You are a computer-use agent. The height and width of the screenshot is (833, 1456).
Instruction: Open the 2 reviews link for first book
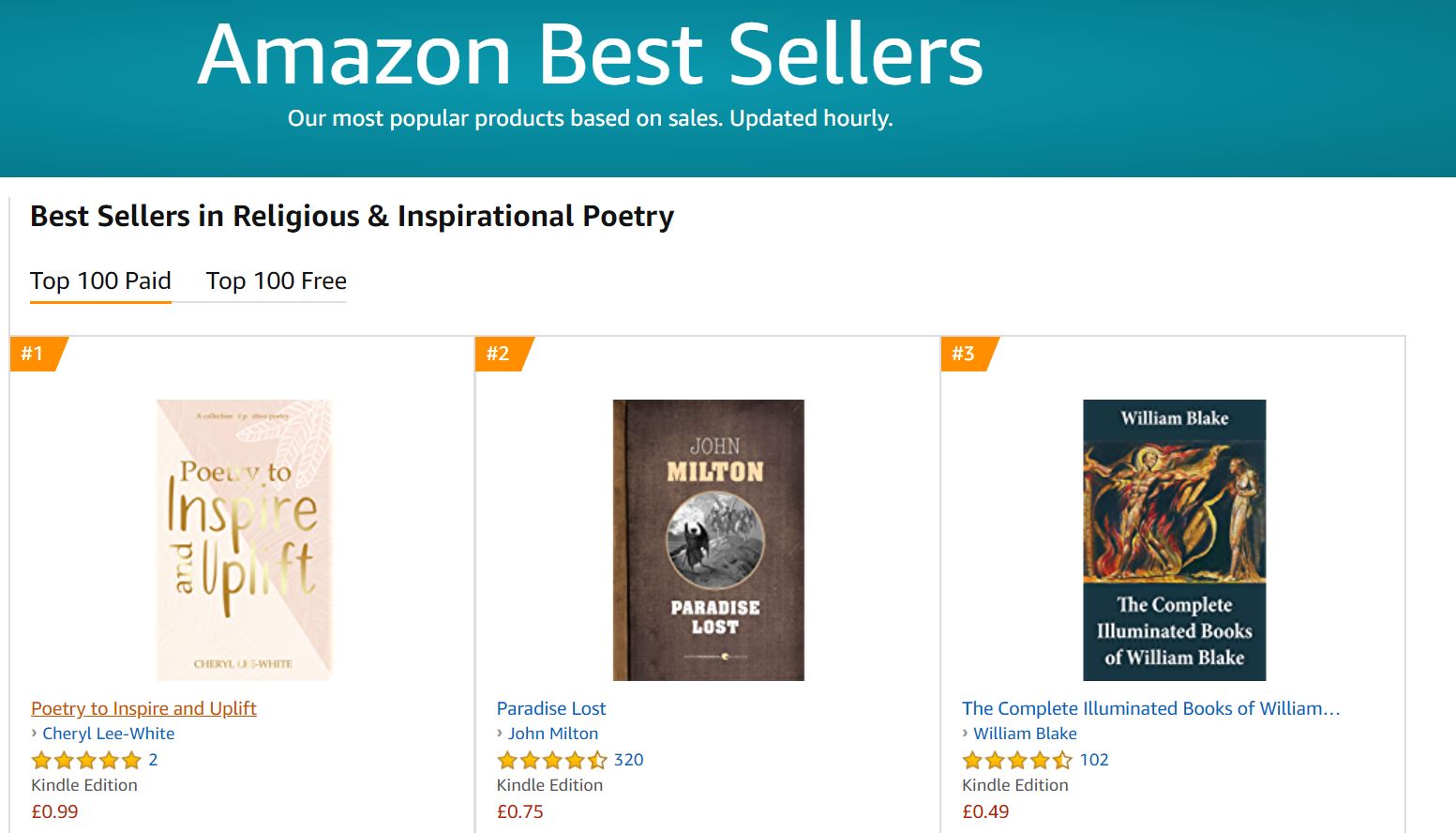coord(153,760)
